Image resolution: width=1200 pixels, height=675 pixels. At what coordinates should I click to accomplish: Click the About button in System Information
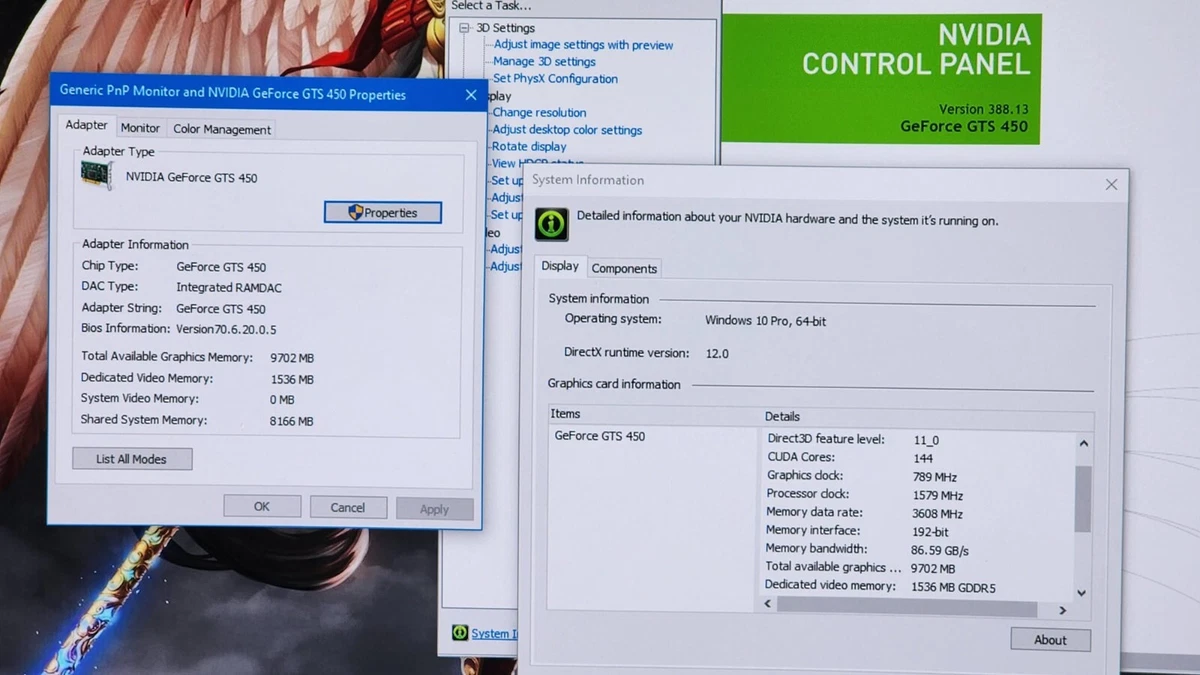coord(1050,640)
